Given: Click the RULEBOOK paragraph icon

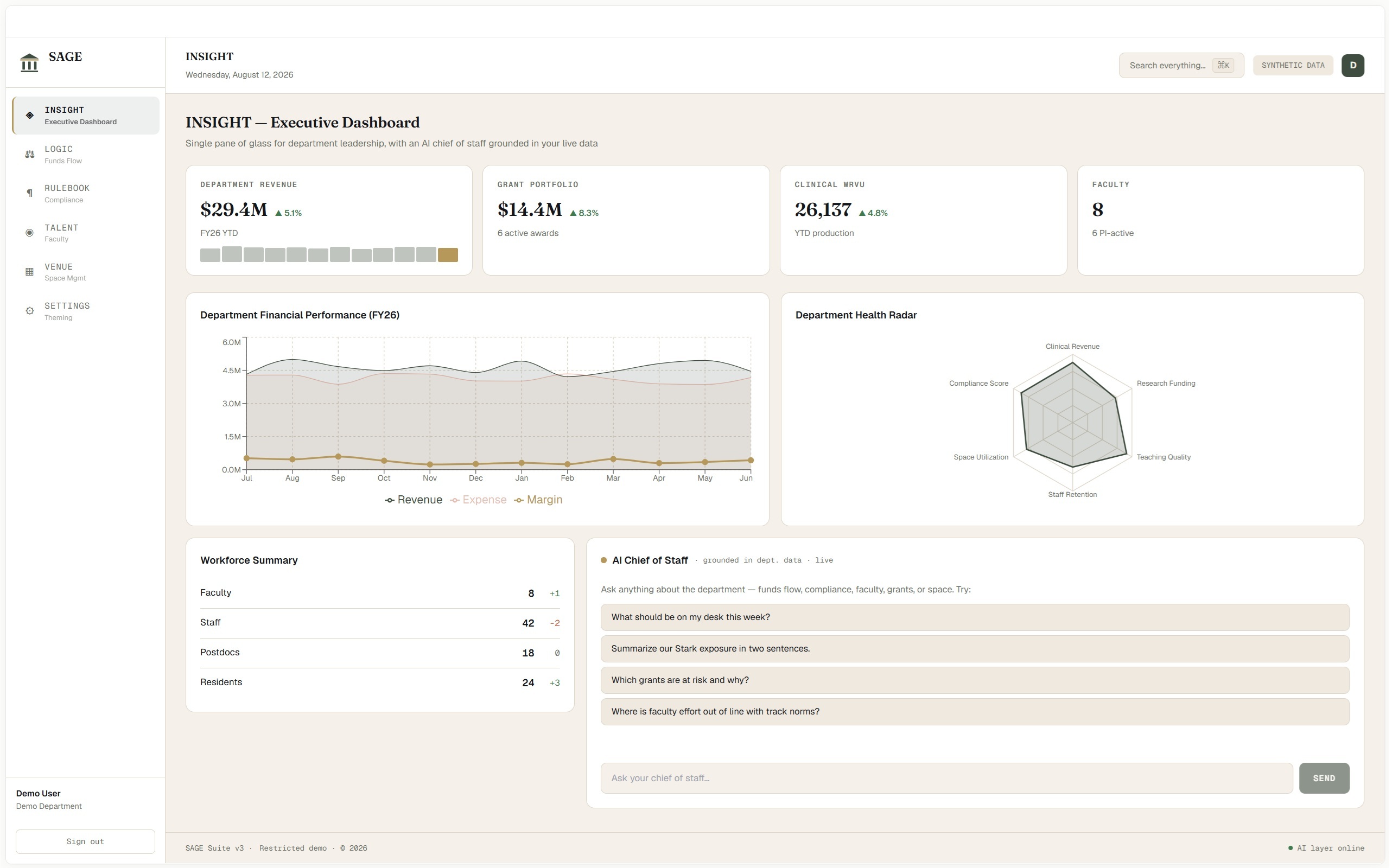Looking at the screenshot, I should click(30, 194).
